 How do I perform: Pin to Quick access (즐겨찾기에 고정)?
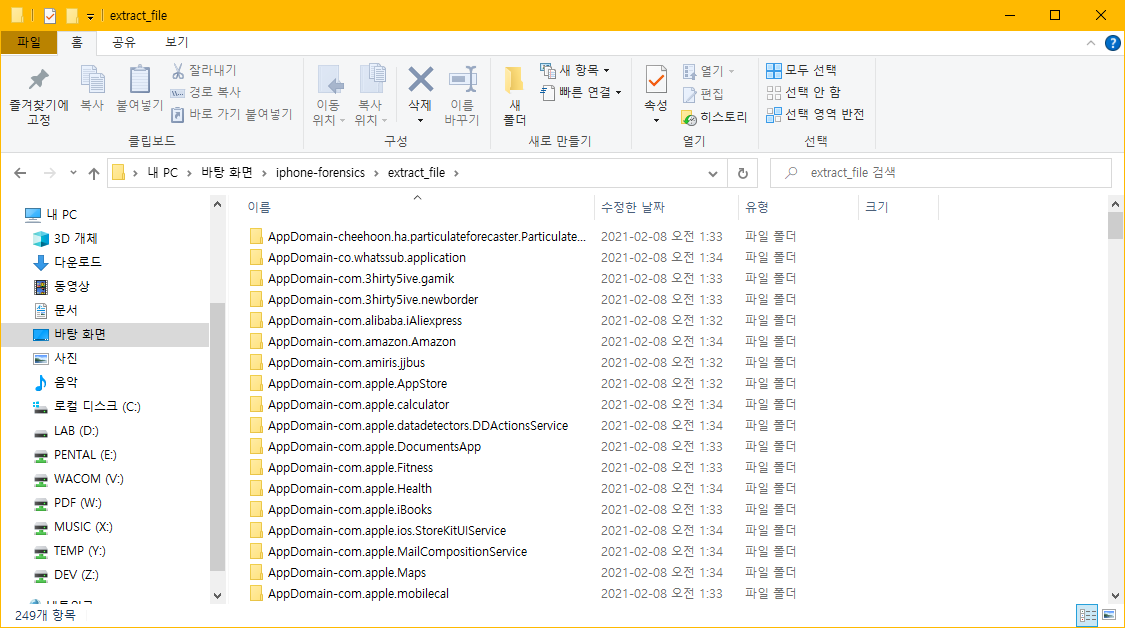coord(39,97)
